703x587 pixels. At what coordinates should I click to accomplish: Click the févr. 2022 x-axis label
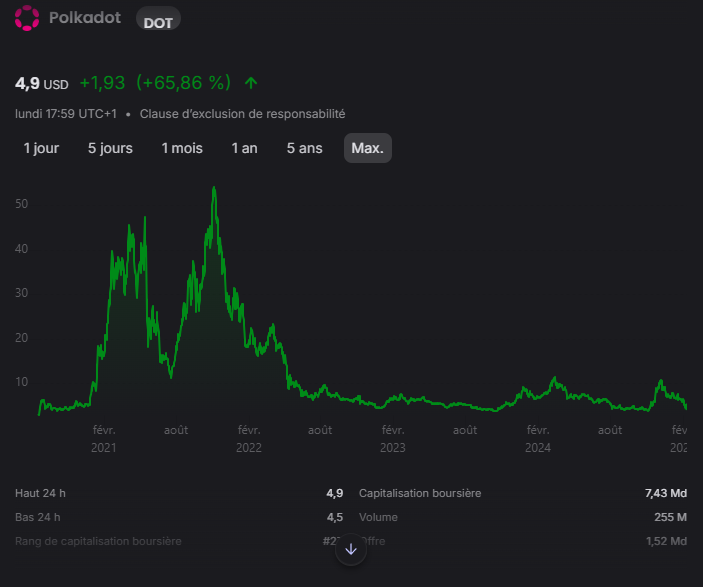click(x=249, y=439)
